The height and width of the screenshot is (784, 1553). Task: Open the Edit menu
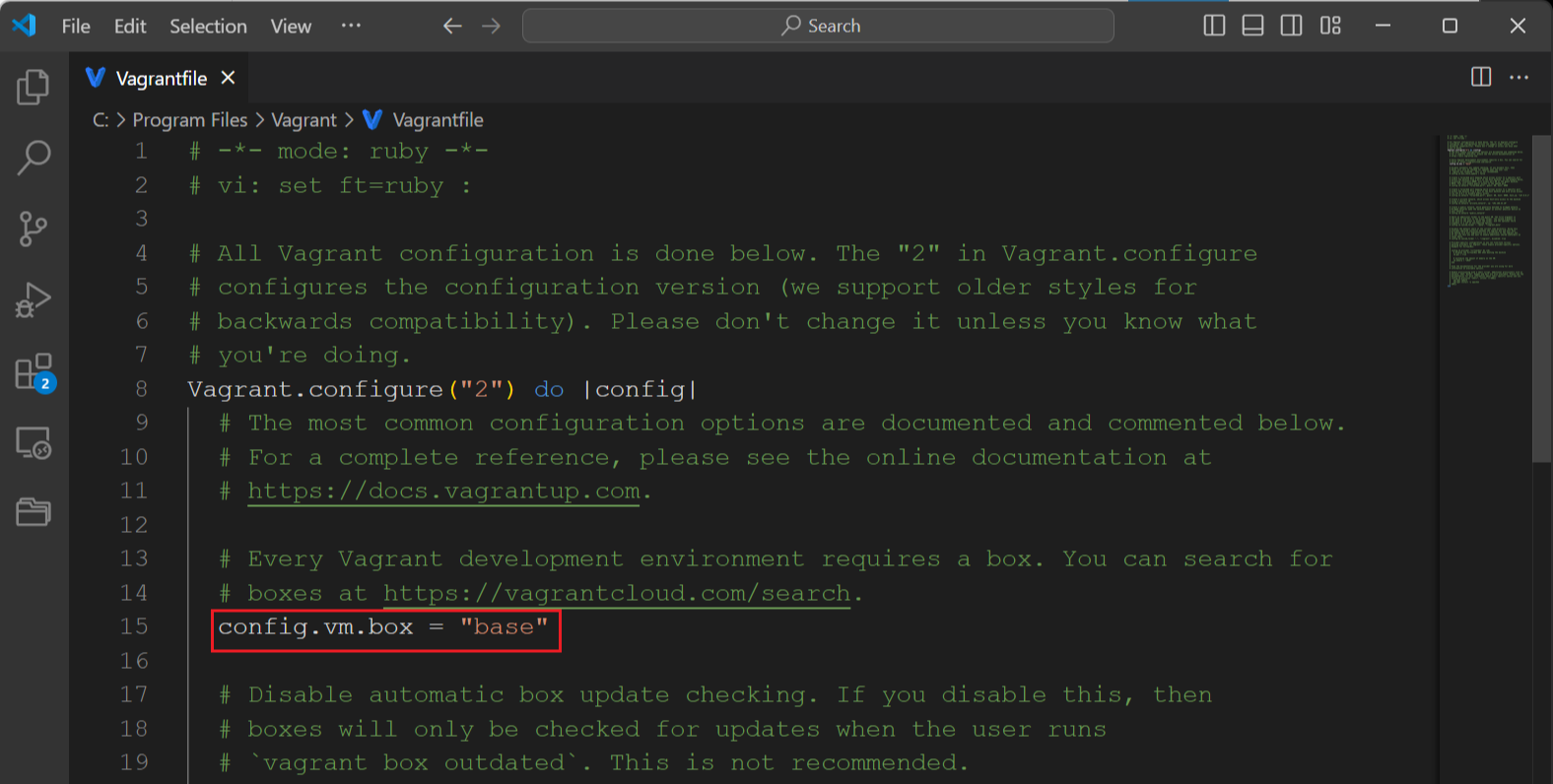[130, 26]
